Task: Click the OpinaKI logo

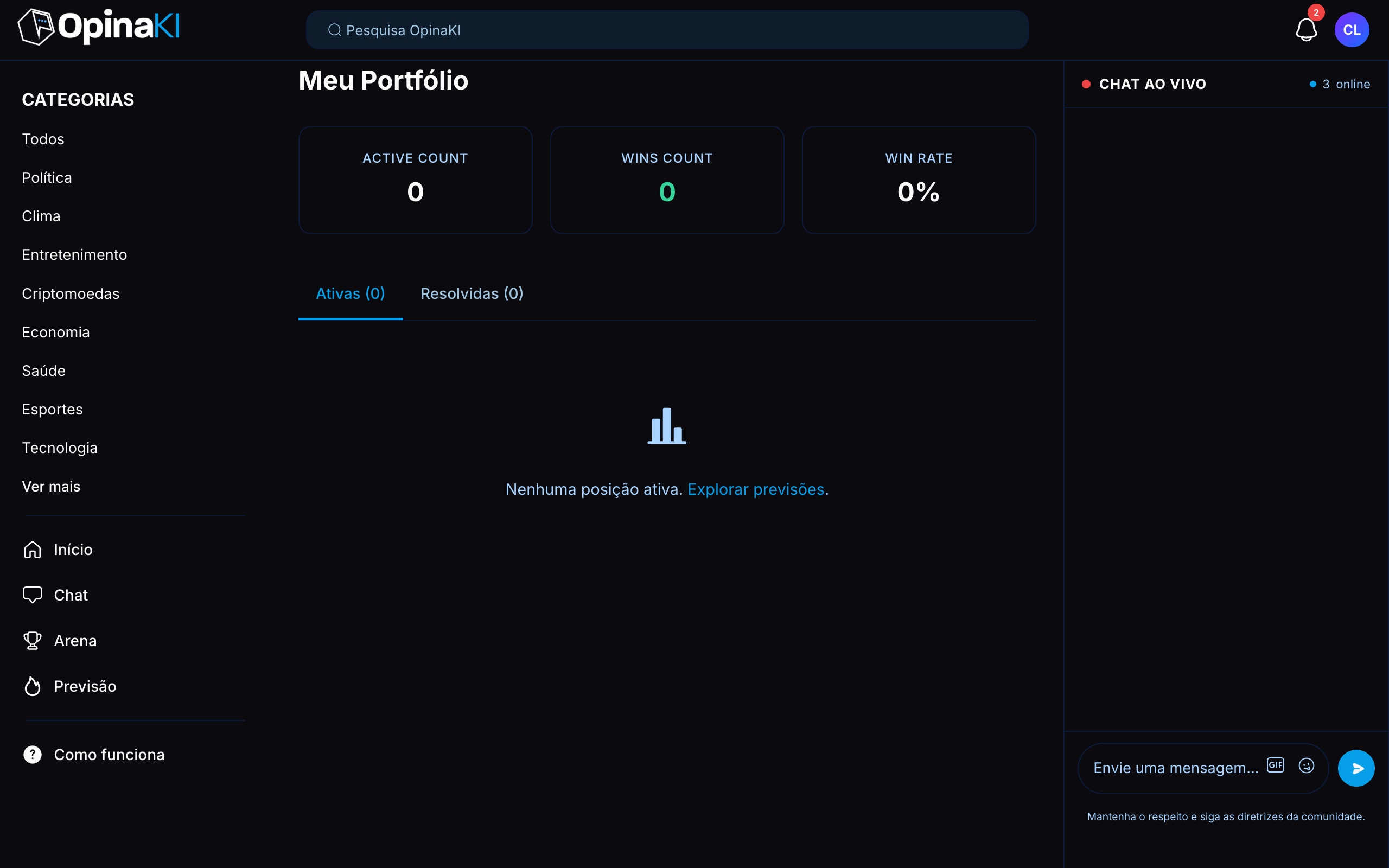Action: click(99, 27)
